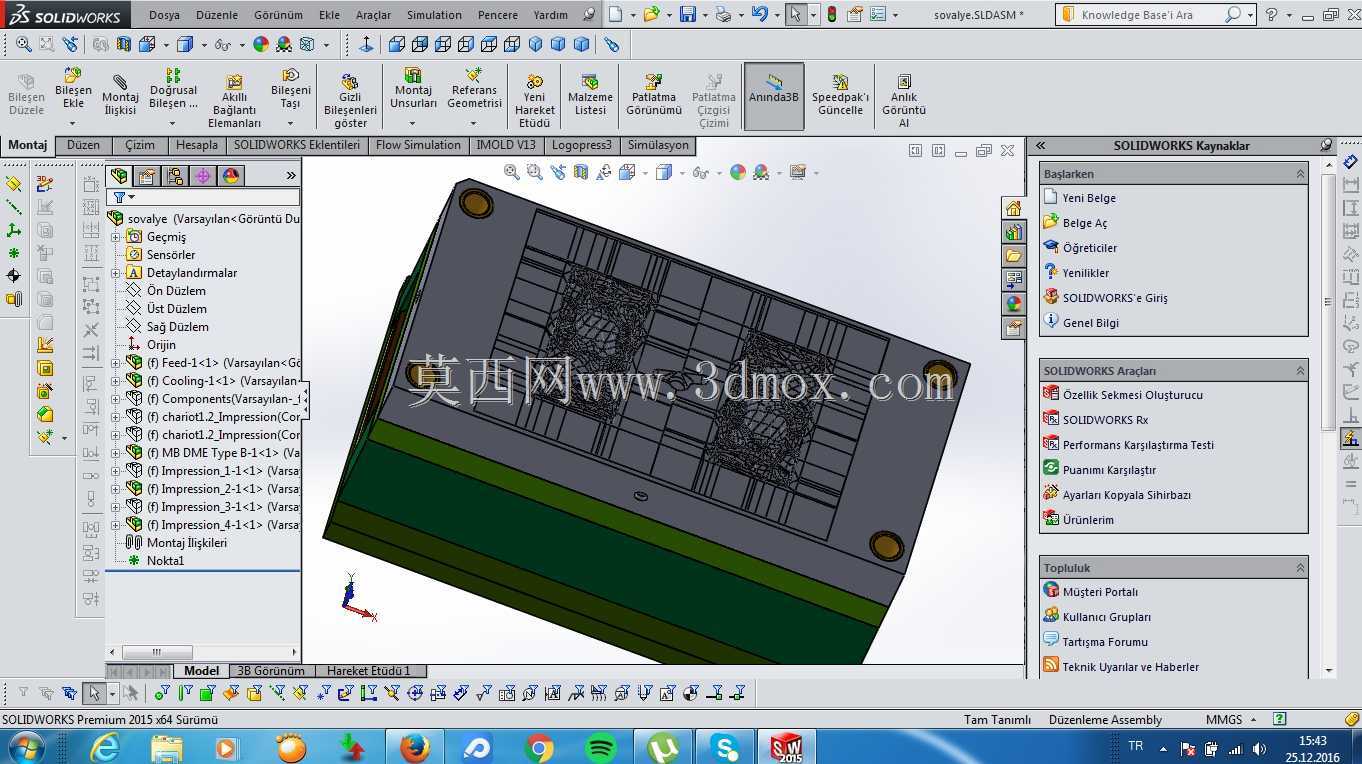Click Save icon in top toolbar
The width and height of the screenshot is (1362, 764).
[688, 14]
